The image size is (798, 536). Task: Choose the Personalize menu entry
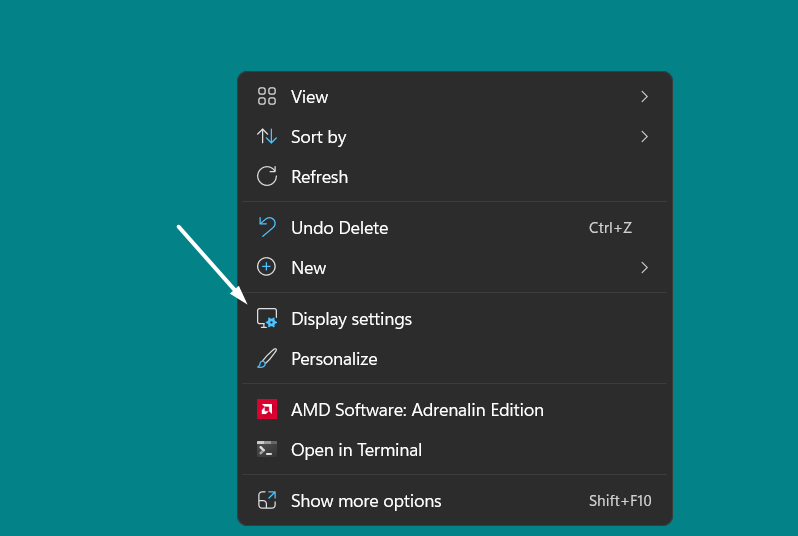[334, 359]
